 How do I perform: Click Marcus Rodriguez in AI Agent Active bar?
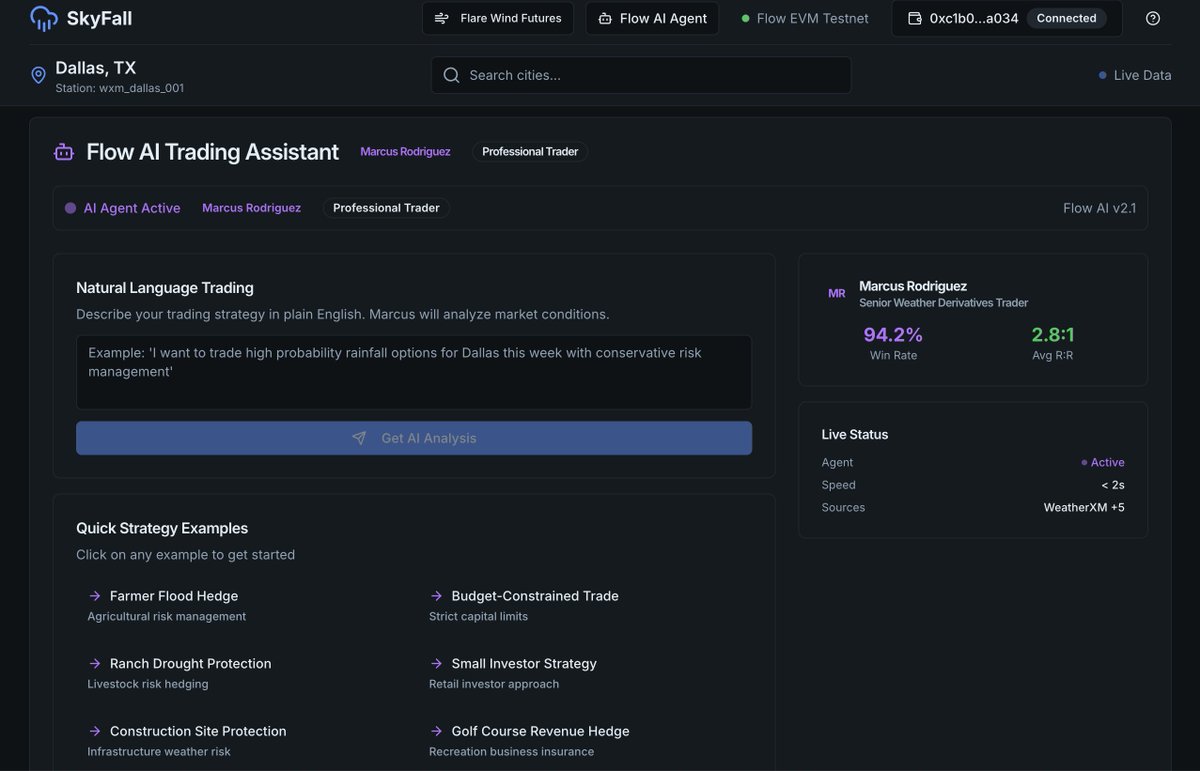(251, 208)
